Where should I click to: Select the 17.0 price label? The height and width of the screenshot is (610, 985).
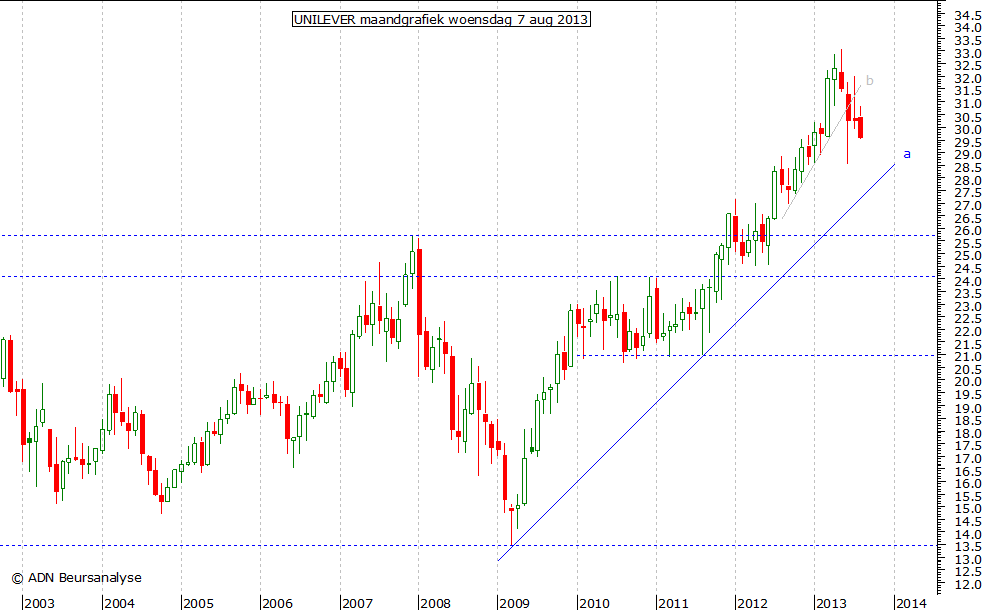[x=967, y=459]
